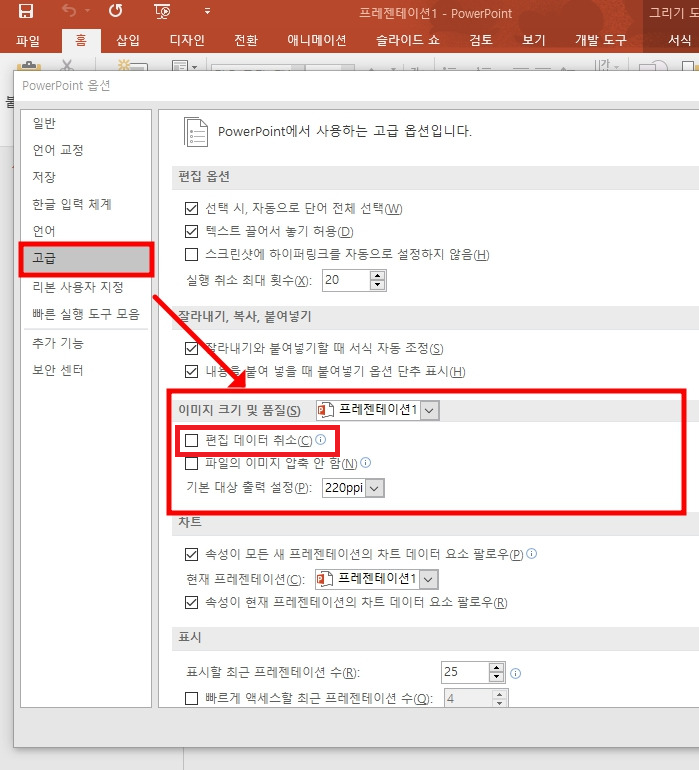Click info icon beside 최근 프레젠테이션 수

(515, 673)
